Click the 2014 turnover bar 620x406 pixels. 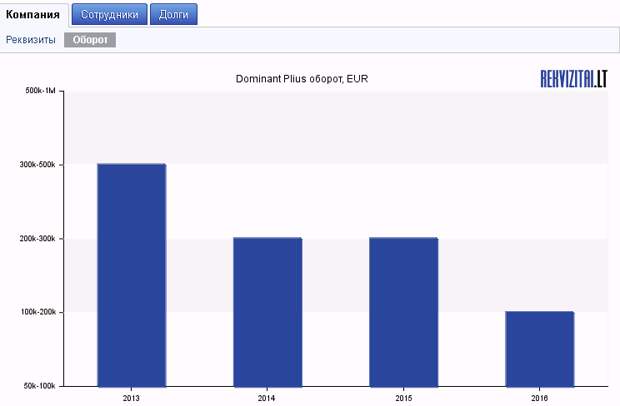[x=268, y=312]
